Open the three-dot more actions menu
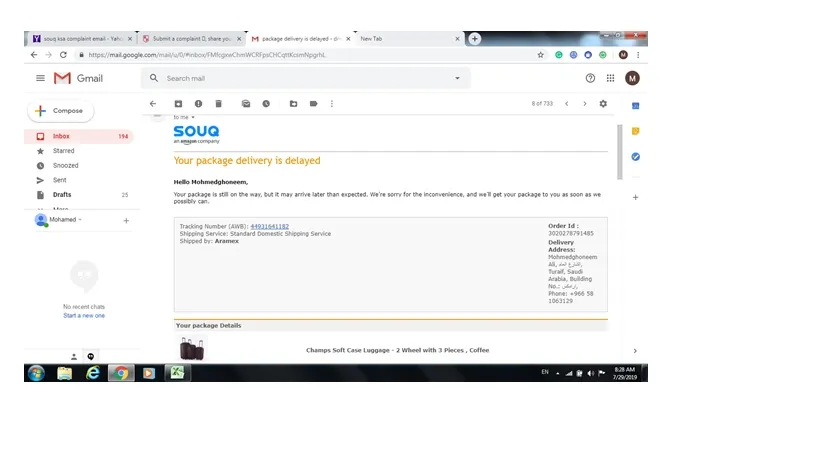 (x=332, y=104)
